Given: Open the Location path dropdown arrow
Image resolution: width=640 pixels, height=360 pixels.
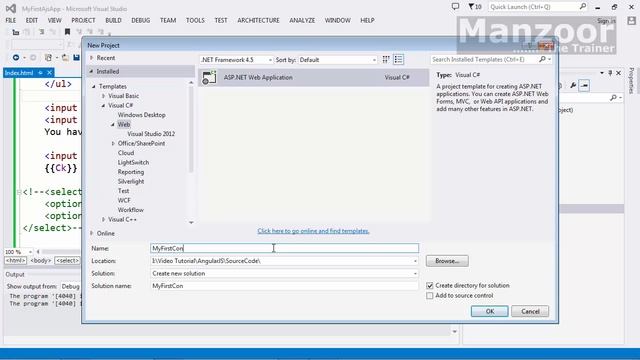Looking at the screenshot, I should coord(415,261).
